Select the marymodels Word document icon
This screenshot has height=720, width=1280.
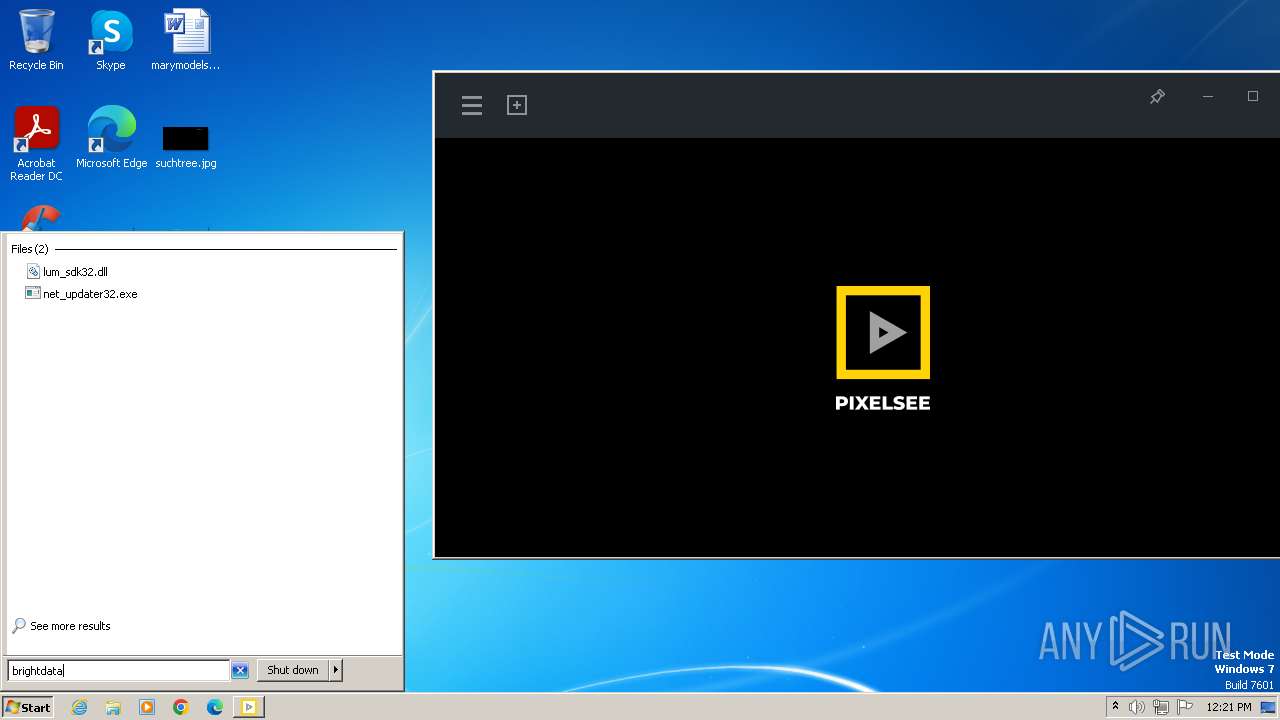coord(186,41)
